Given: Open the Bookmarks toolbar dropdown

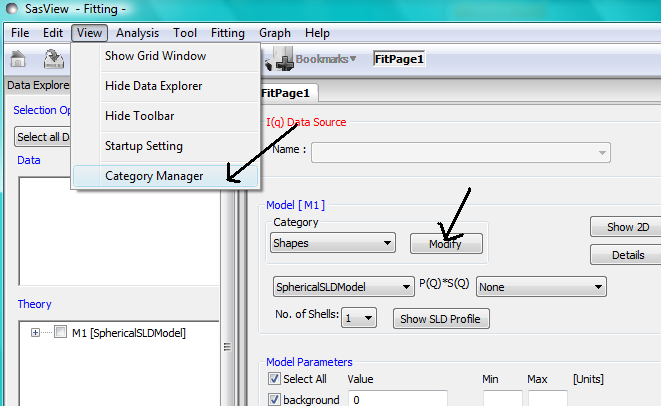Looking at the screenshot, I should [x=325, y=60].
